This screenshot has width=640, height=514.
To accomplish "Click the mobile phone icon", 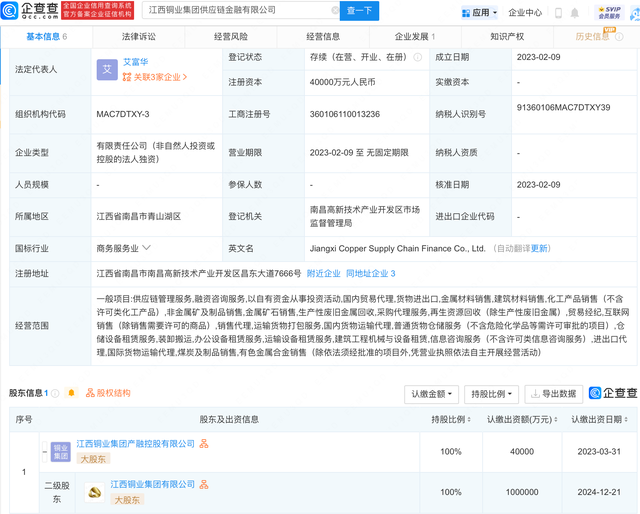I will [558, 13].
